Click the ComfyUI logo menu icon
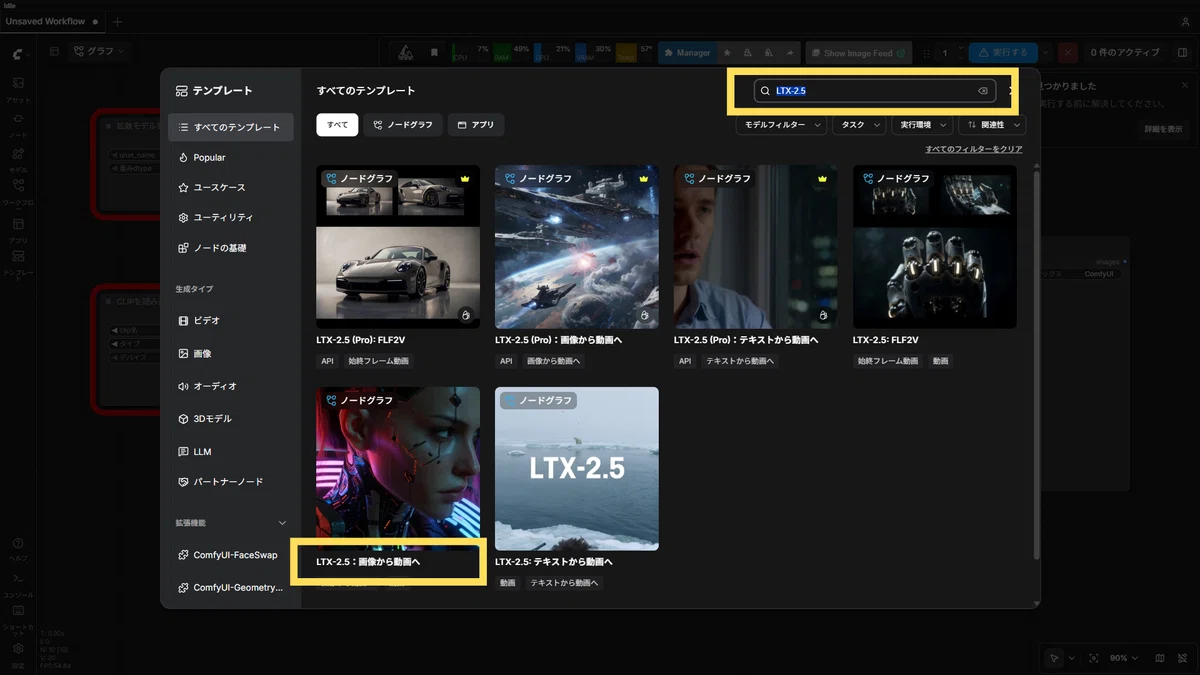The width and height of the screenshot is (1200, 675). (x=18, y=53)
